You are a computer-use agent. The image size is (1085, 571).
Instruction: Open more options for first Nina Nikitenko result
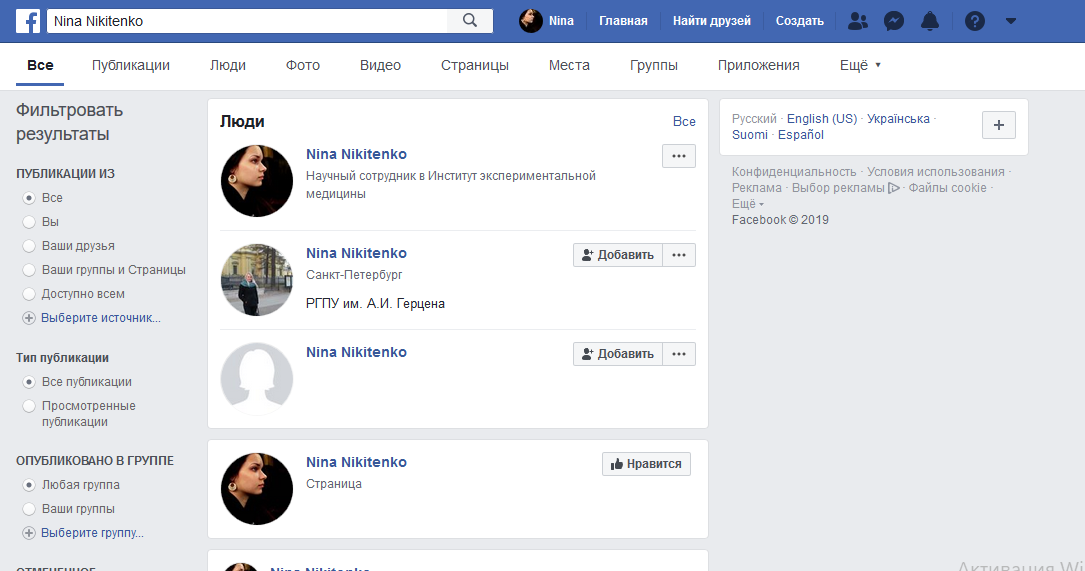pyautogui.click(x=679, y=156)
